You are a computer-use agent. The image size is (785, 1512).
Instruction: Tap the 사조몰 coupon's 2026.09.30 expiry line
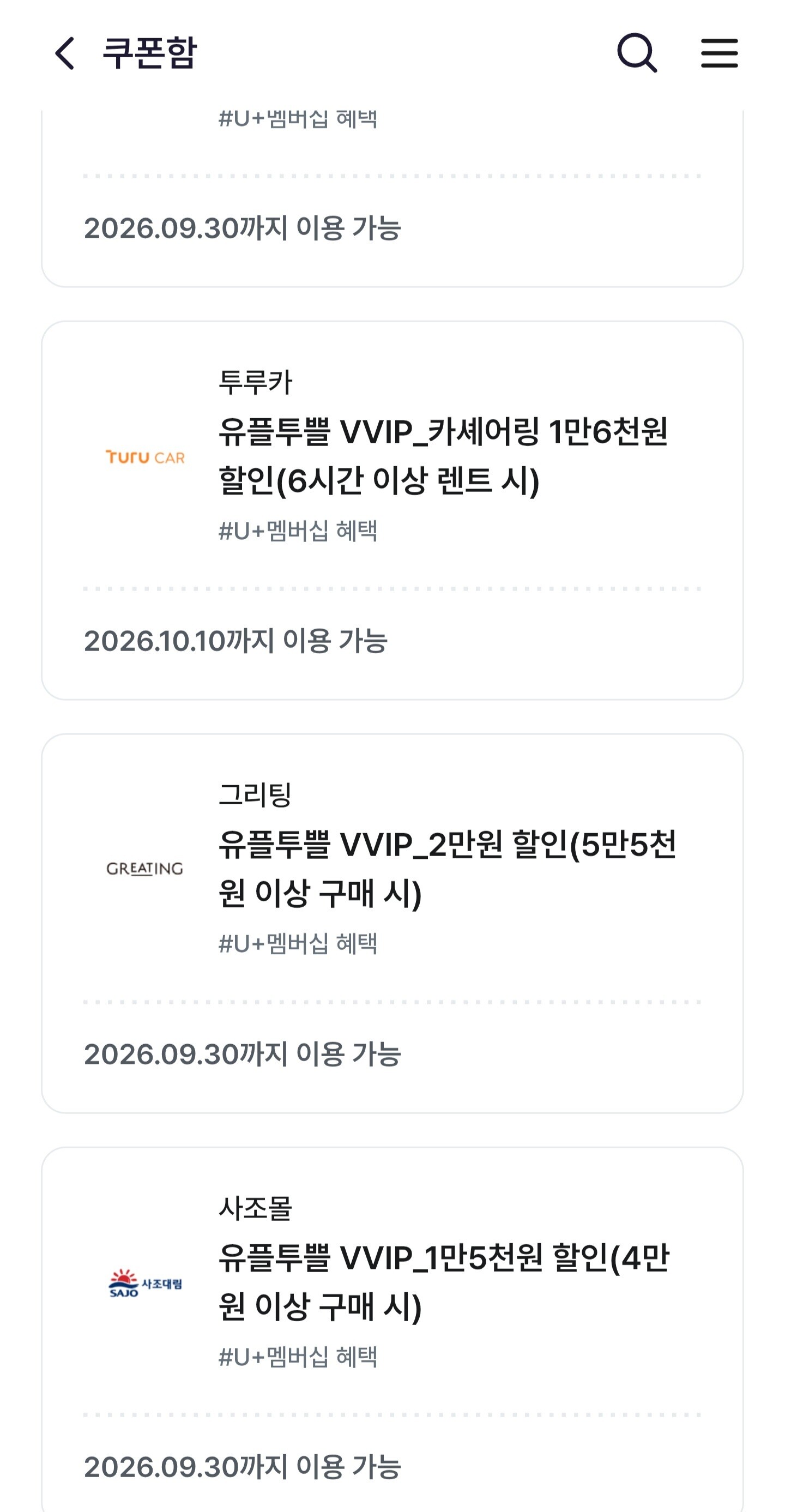click(x=242, y=1467)
